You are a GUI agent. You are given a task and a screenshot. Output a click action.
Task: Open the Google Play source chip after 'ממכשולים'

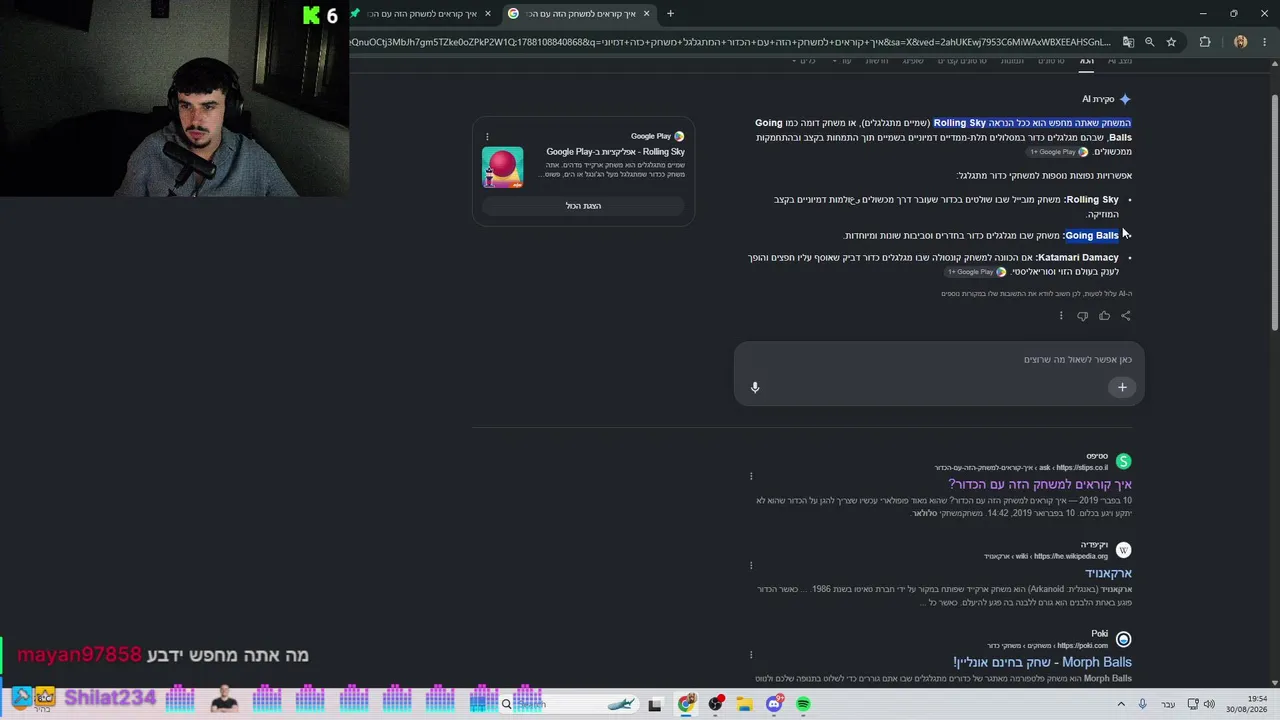pyautogui.click(x=1059, y=152)
